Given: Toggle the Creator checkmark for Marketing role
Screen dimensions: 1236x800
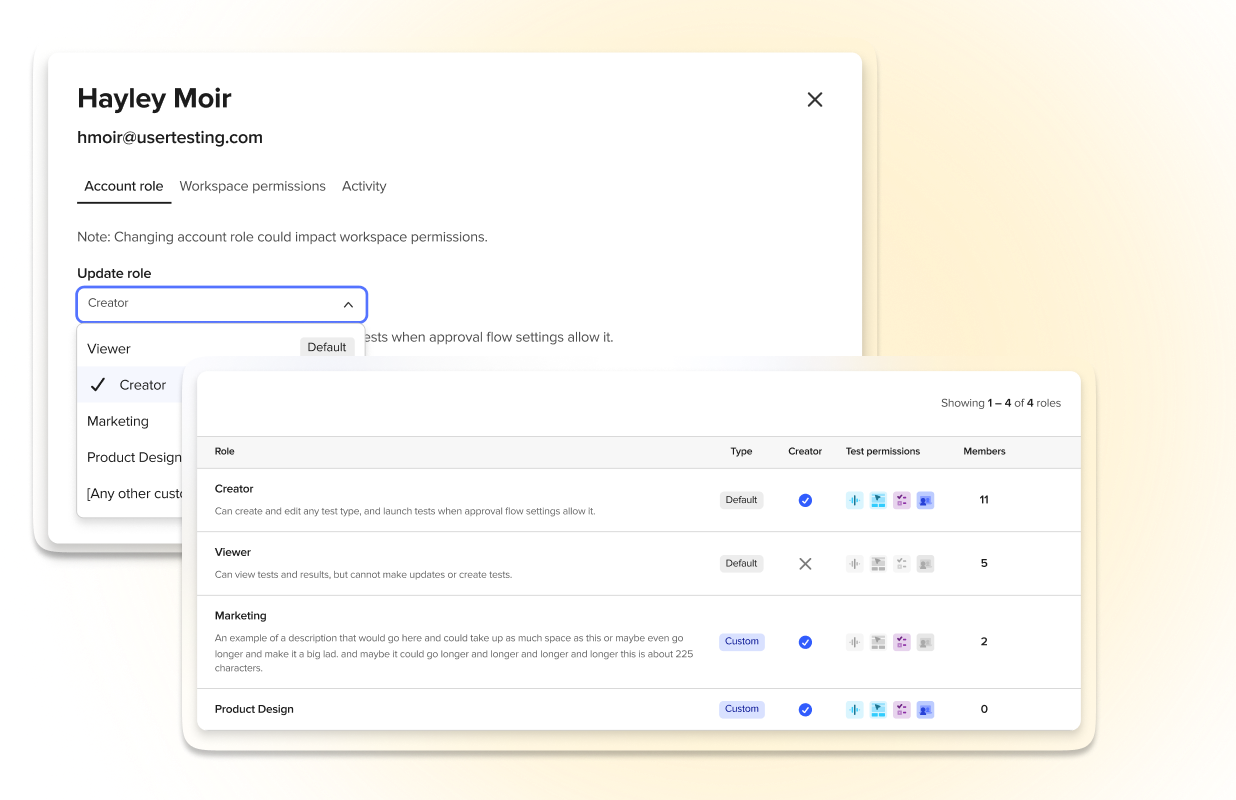Looking at the screenshot, I should 805,641.
